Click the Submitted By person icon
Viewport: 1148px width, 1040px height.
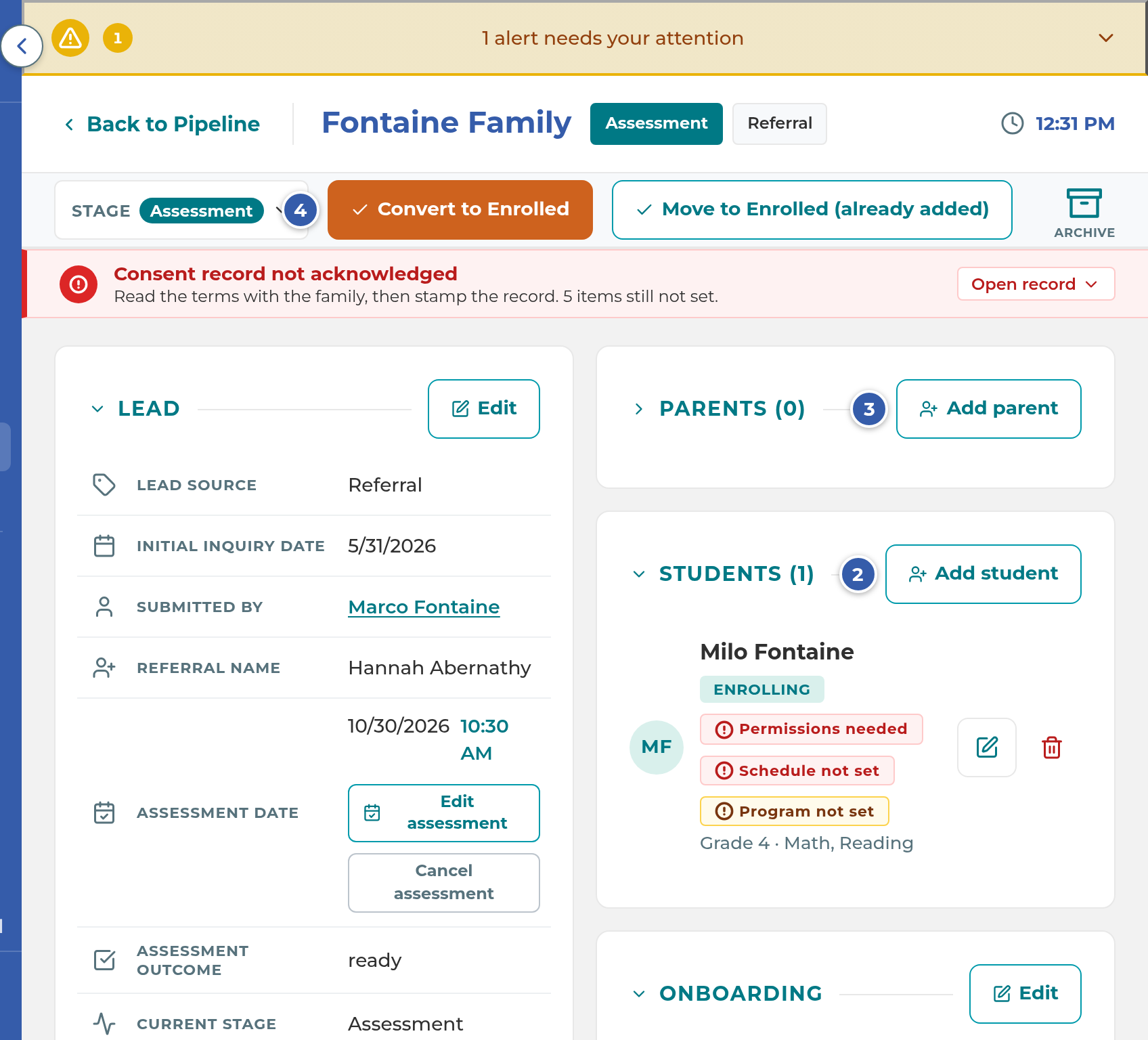click(104, 607)
